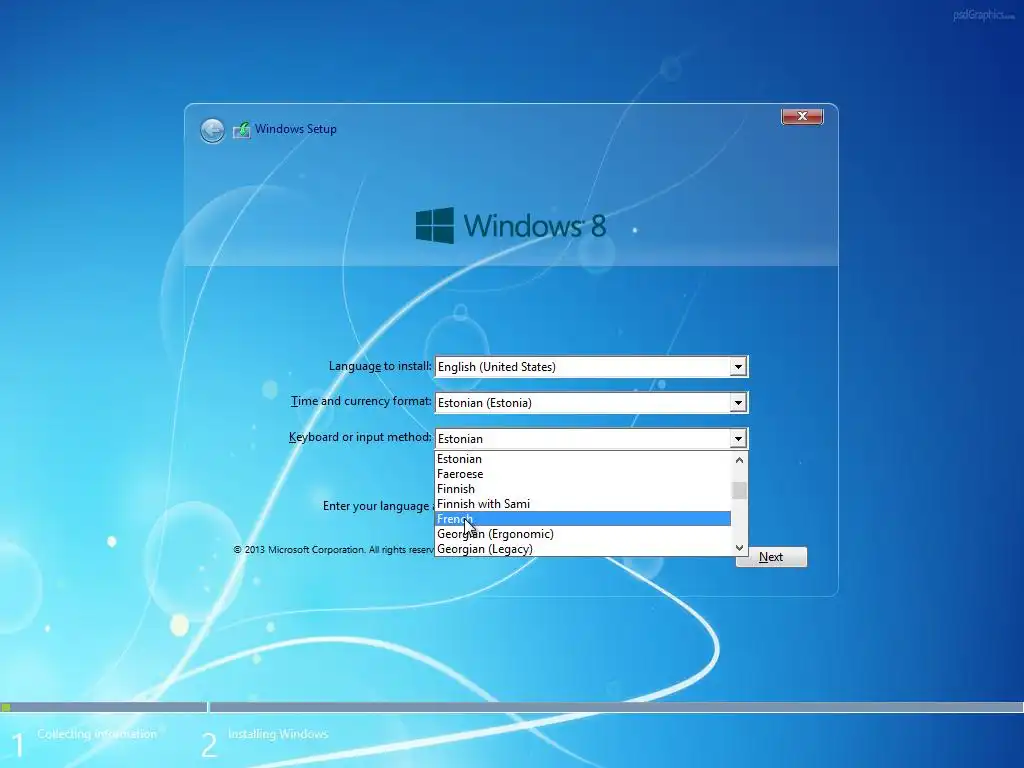Select Faeroese in the keyboard list
Image resolution: width=1024 pixels, height=768 pixels.
[x=583, y=474]
